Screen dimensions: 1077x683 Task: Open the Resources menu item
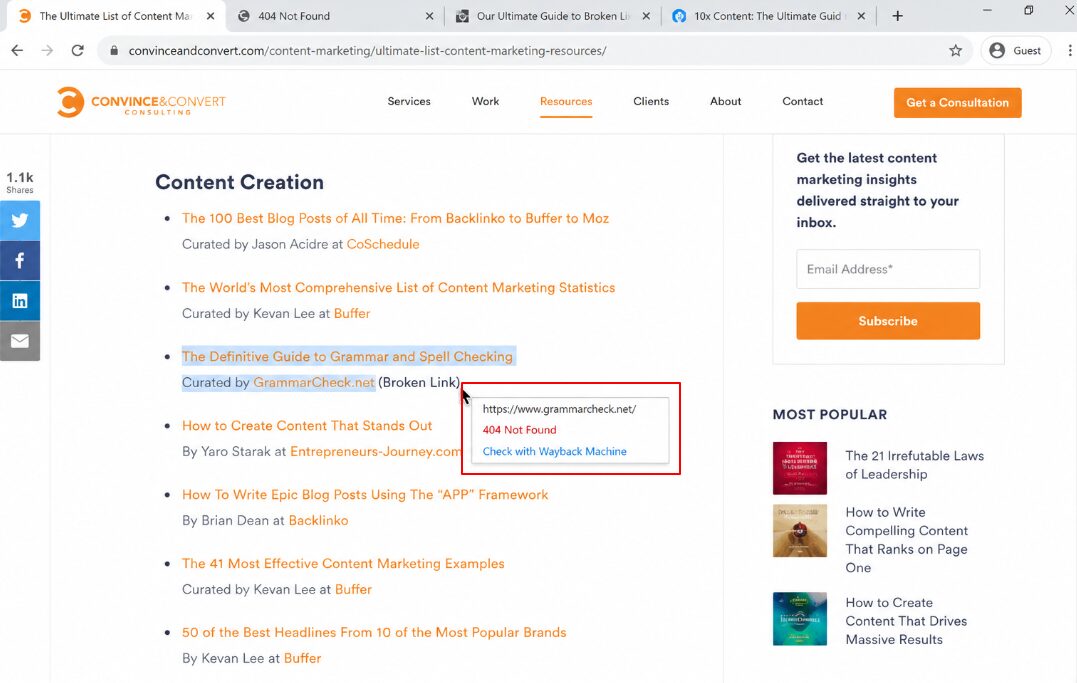click(x=566, y=101)
